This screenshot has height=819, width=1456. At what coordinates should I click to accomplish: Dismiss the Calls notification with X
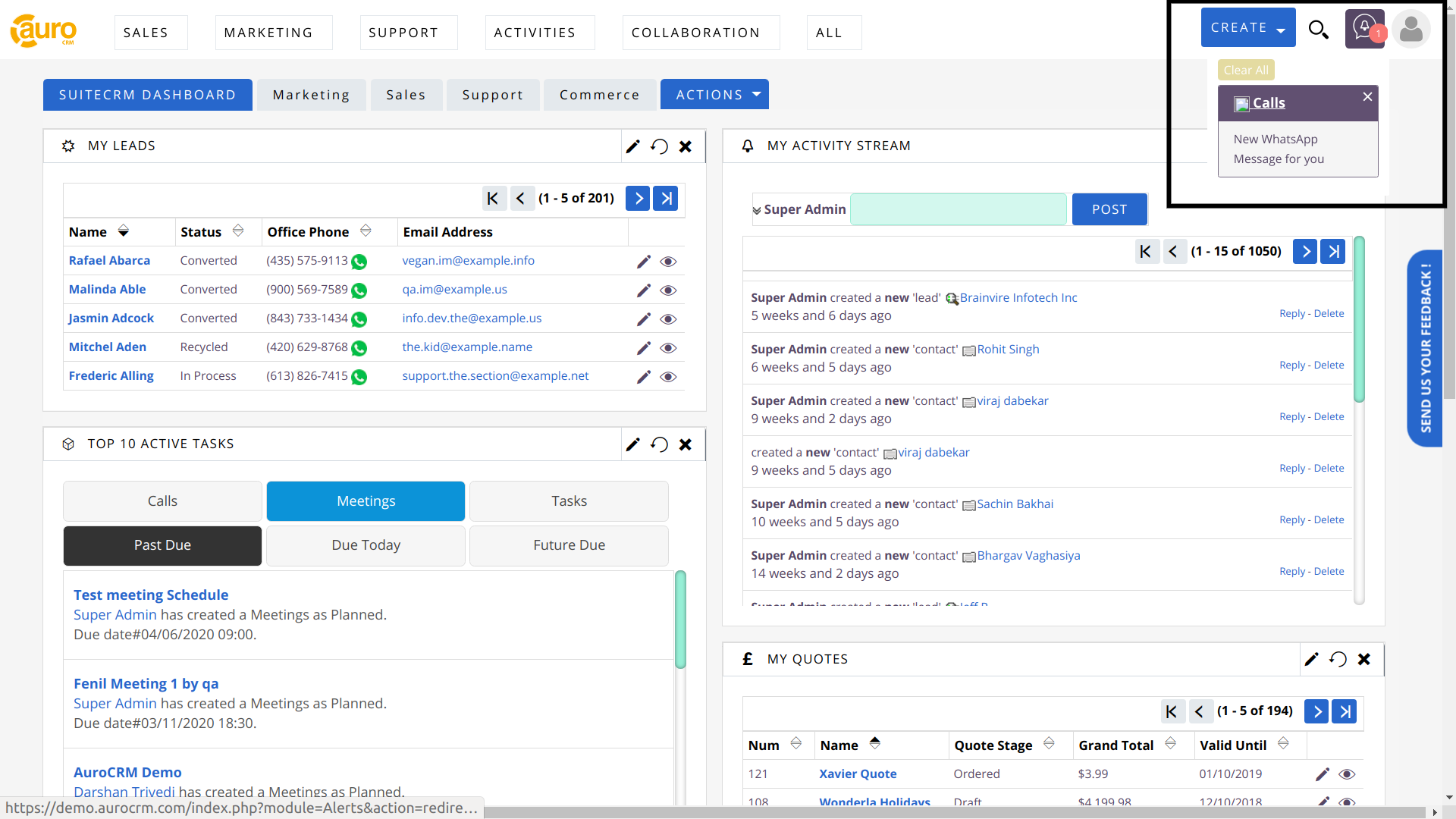[1367, 96]
